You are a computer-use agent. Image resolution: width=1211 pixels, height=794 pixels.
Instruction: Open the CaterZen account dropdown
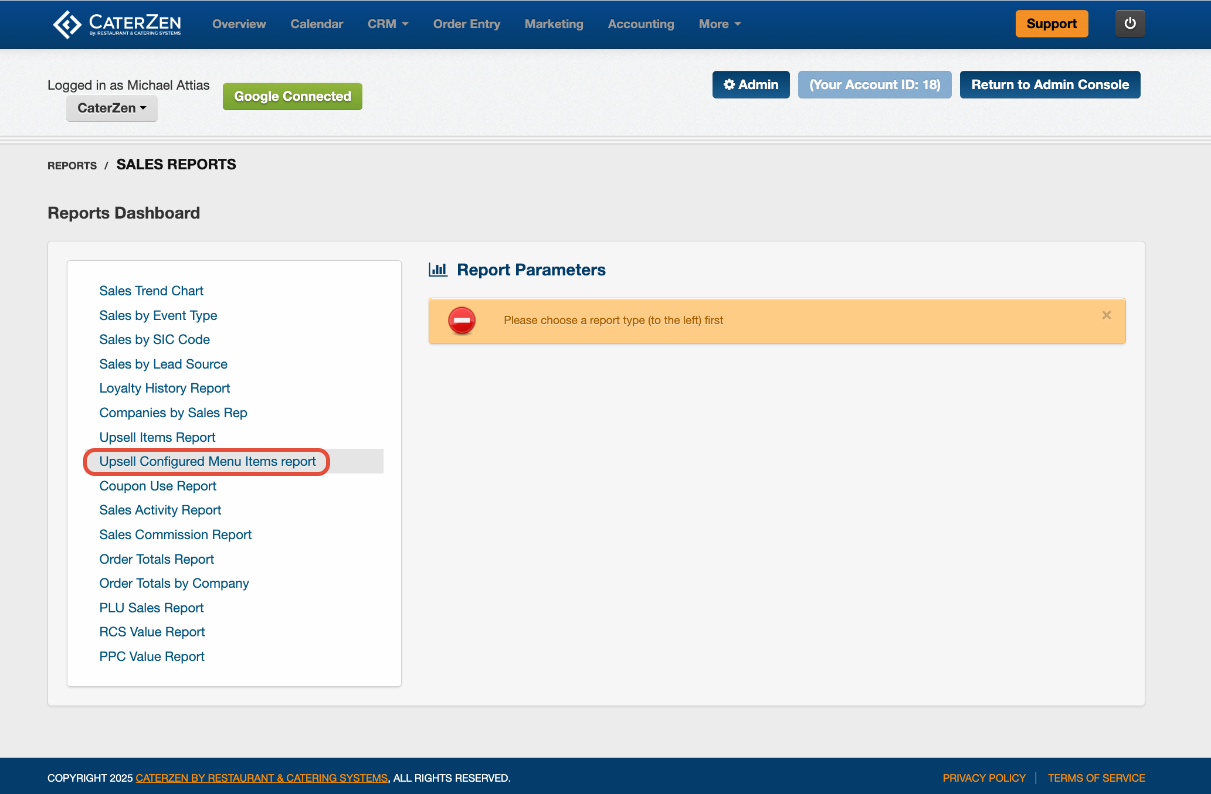(x=112, y=108)
